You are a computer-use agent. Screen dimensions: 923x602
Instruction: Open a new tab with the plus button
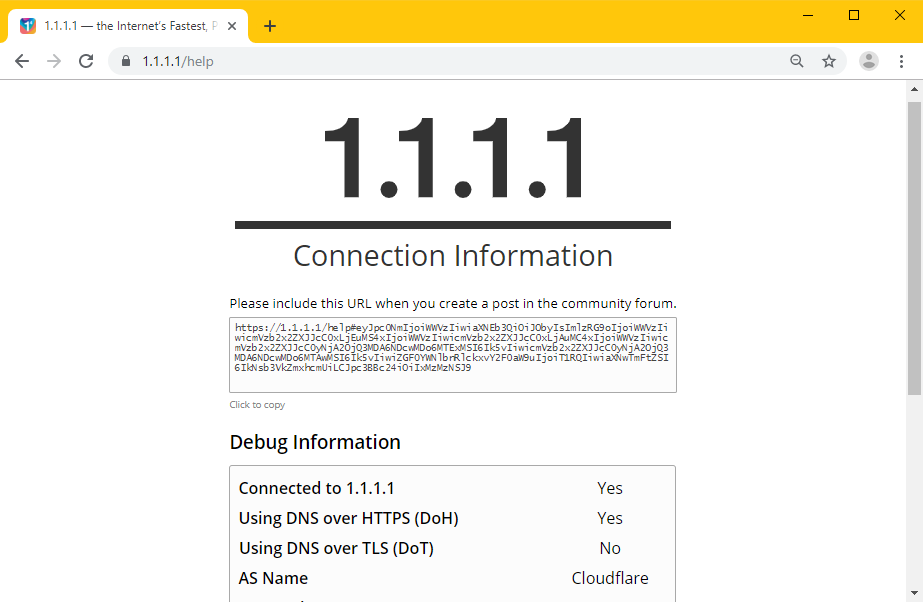point(270,26)
